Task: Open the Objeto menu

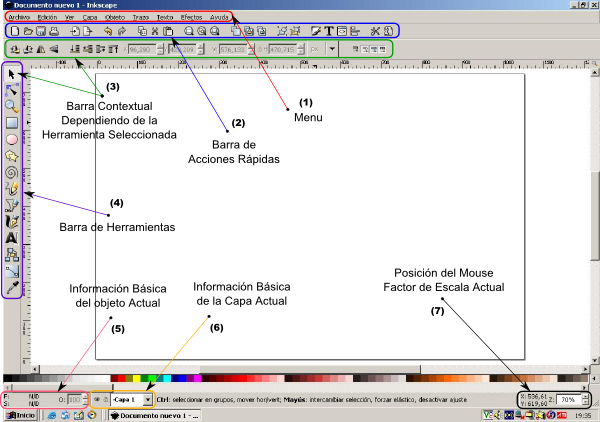Action: (x=115, y=17)
